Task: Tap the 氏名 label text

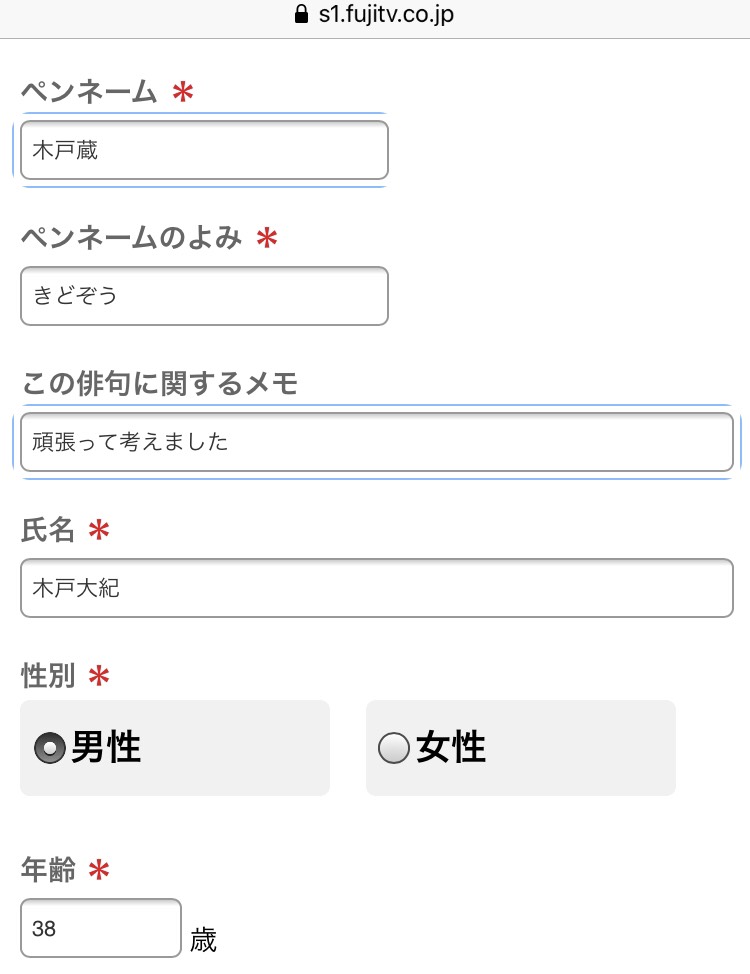Action: (x=48, y=530)
